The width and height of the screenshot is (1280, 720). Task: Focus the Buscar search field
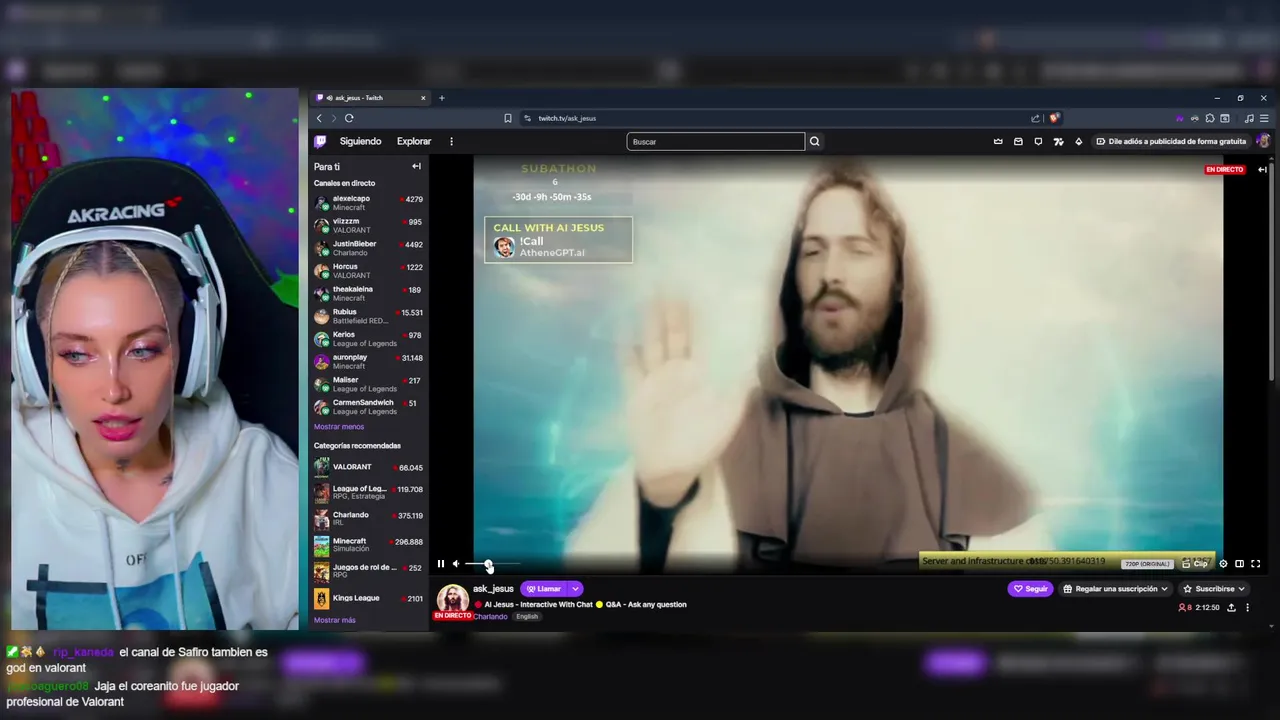click(716, 141)
